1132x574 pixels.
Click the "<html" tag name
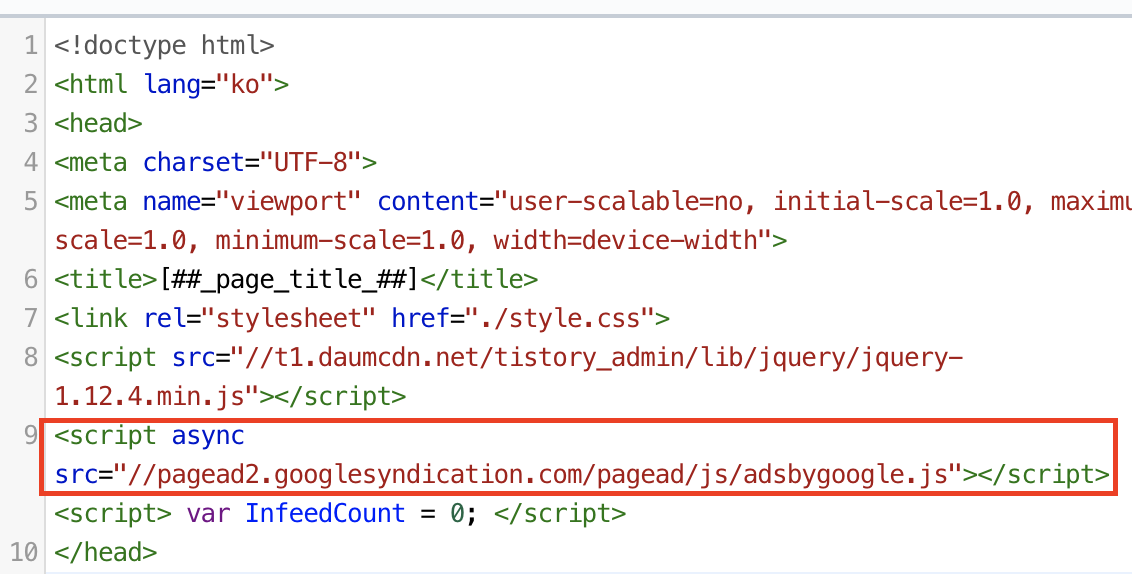[92, 84]
